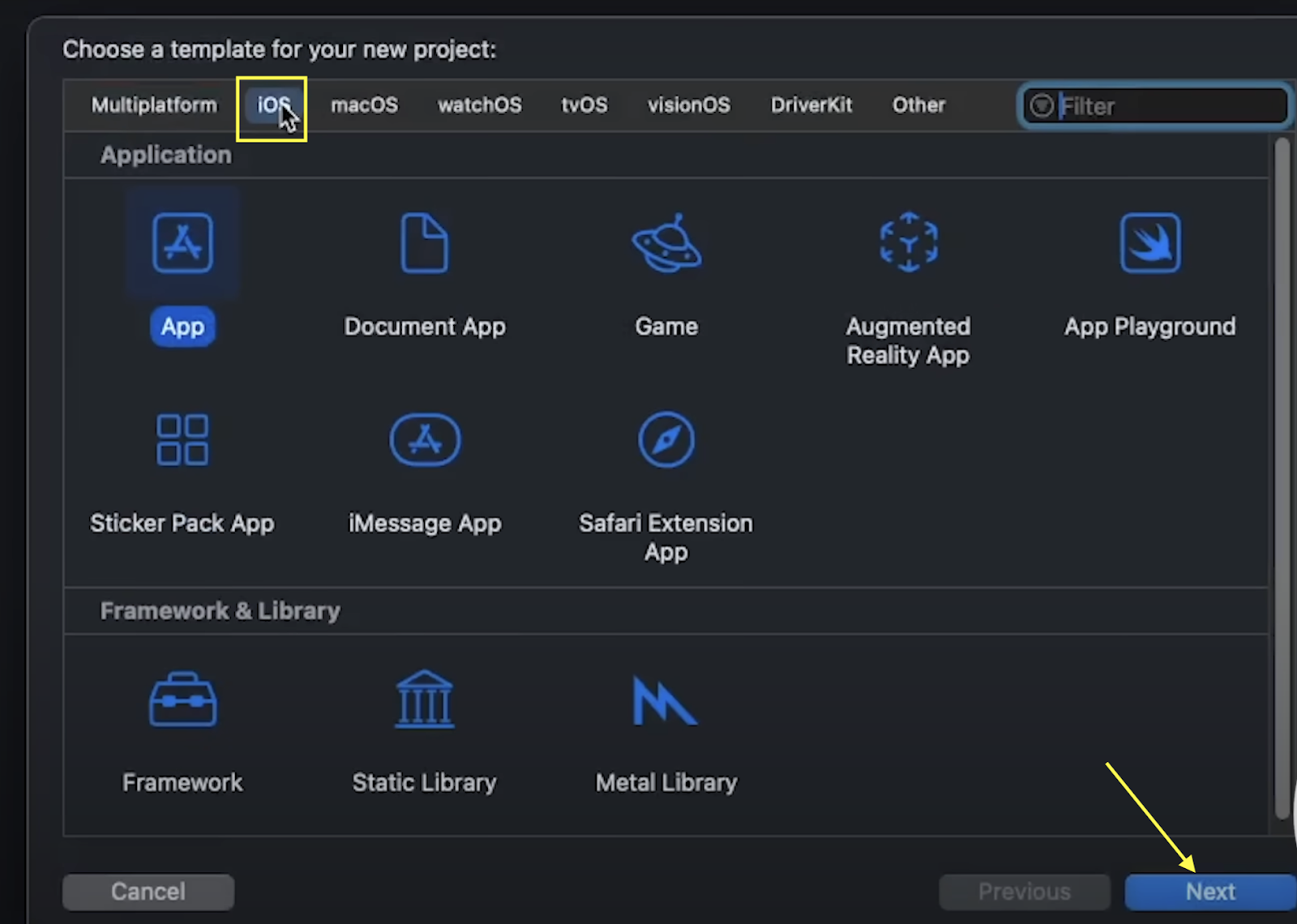Choose the Game template UFO icon
This screenshot has width=1297, height=924.
pyautogui.click(x=666, y=243)
